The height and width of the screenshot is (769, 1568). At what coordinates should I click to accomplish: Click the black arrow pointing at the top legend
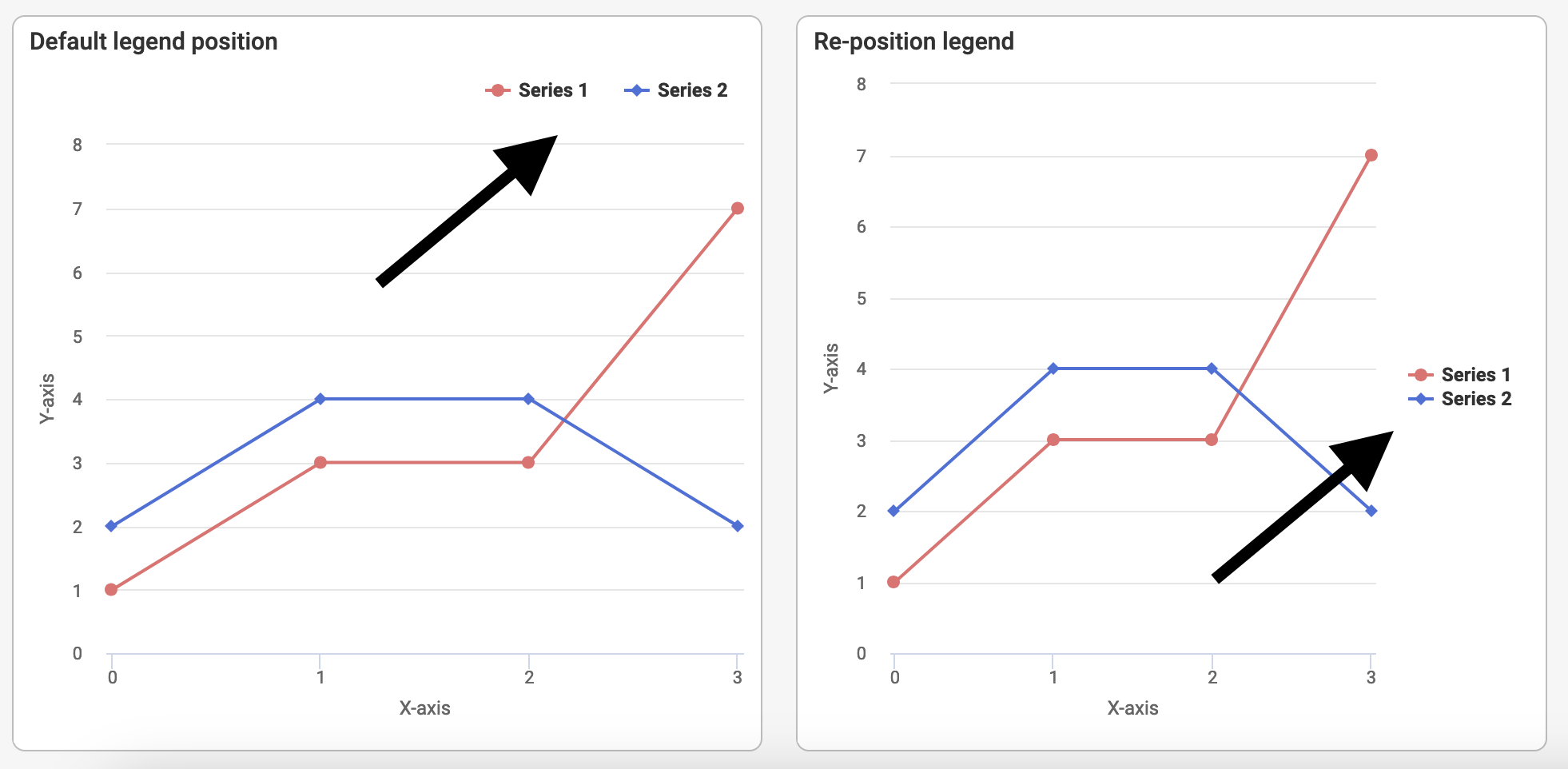(466, 211)
